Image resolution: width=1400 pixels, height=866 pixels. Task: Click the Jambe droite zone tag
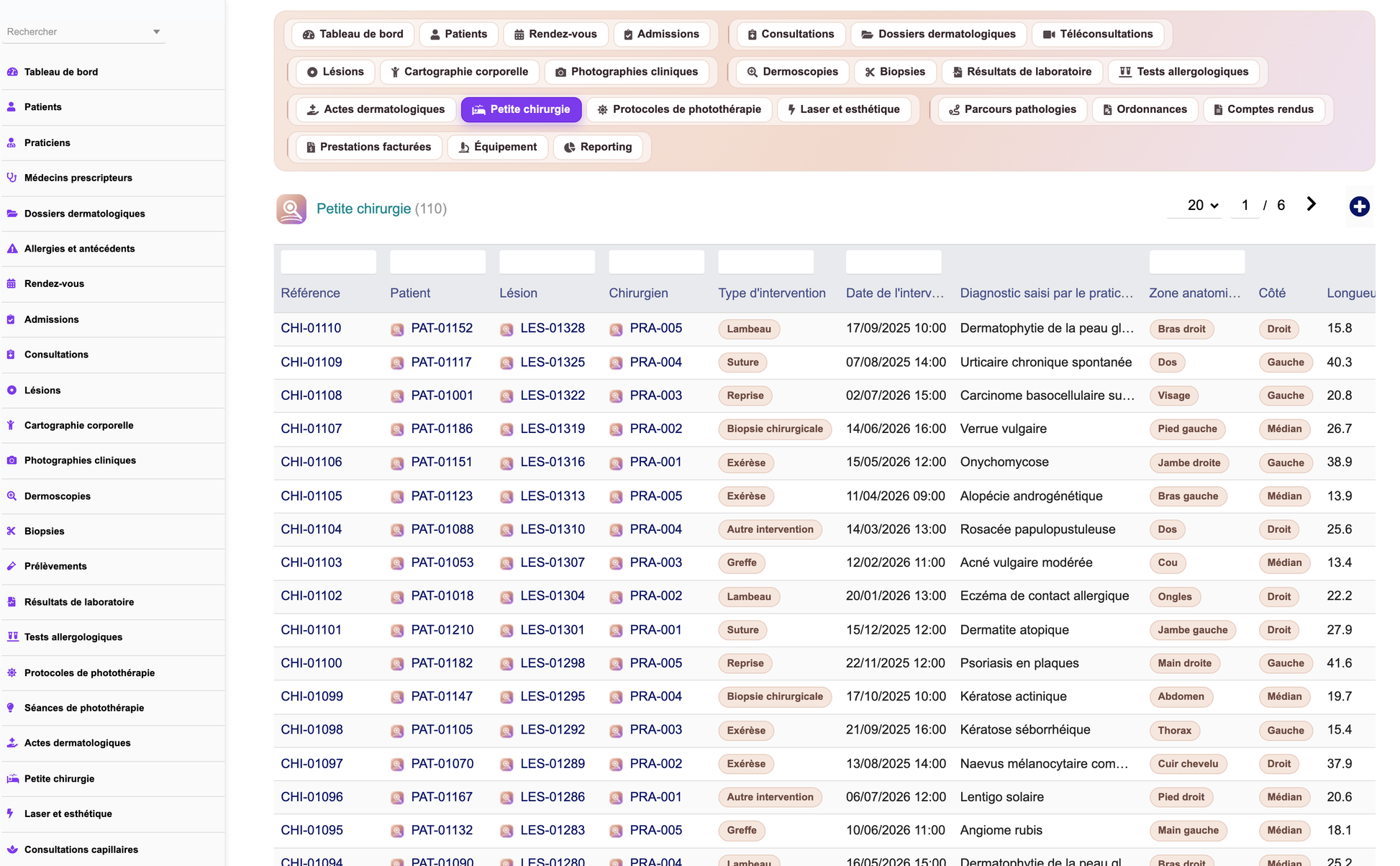(1189, 463)
